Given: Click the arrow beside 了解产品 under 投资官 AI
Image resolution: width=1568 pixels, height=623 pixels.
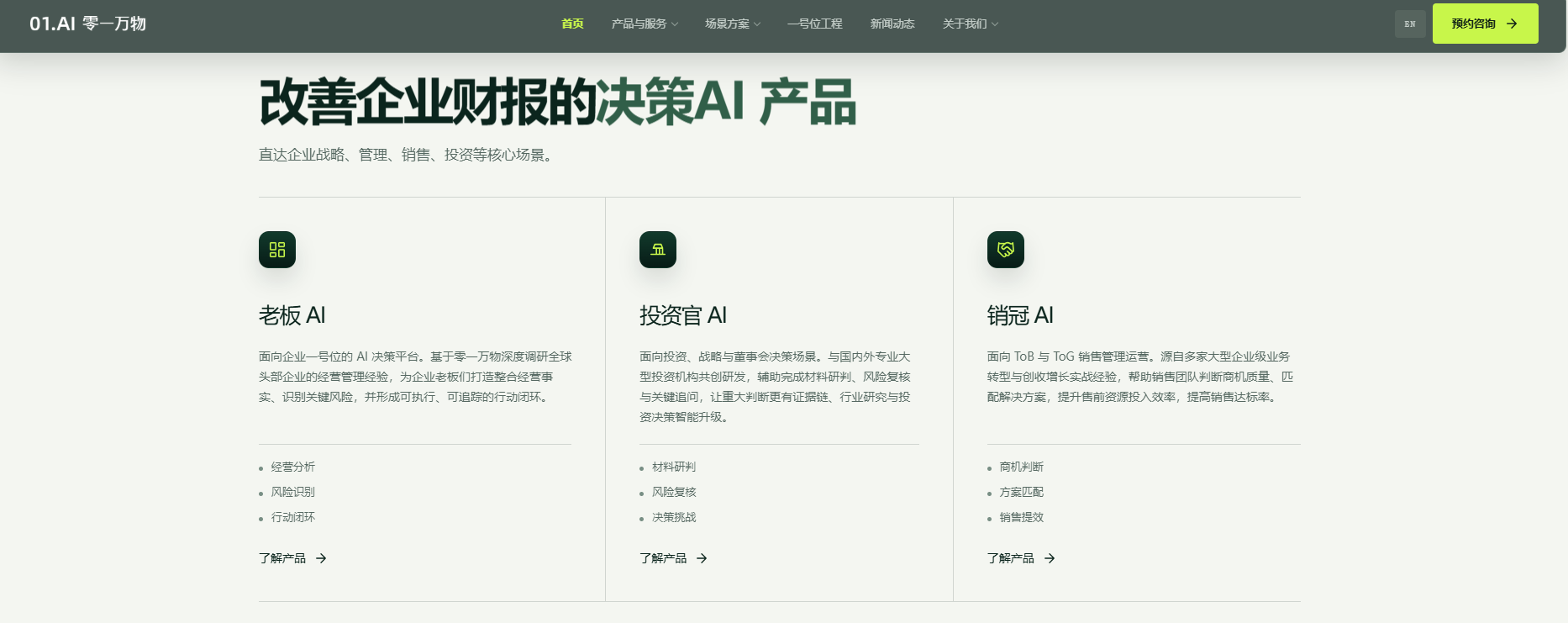Looking at the screenshot, I should point(702,558).
